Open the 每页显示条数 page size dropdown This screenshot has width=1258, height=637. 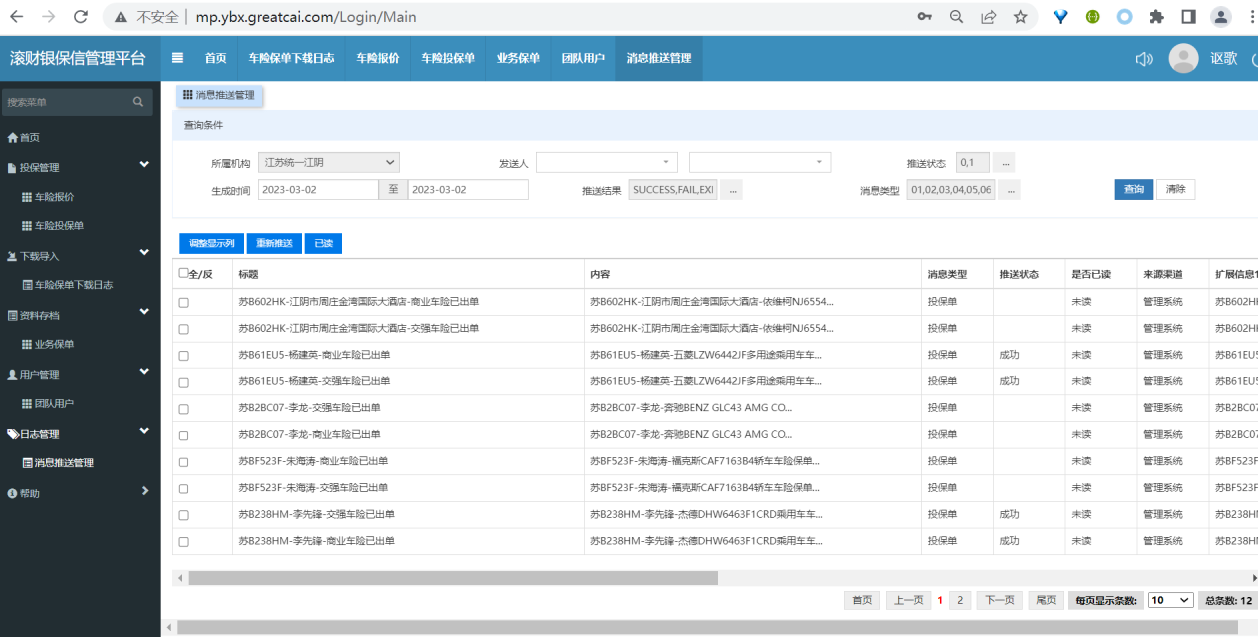pyautogui.click(x=1170, y=600)
